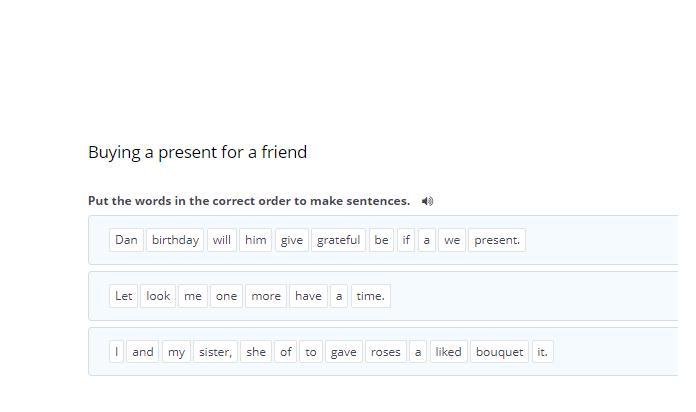This screenshot has height=412, width=696.
Task: Click the word tile "birthday"
Action: 175,240
